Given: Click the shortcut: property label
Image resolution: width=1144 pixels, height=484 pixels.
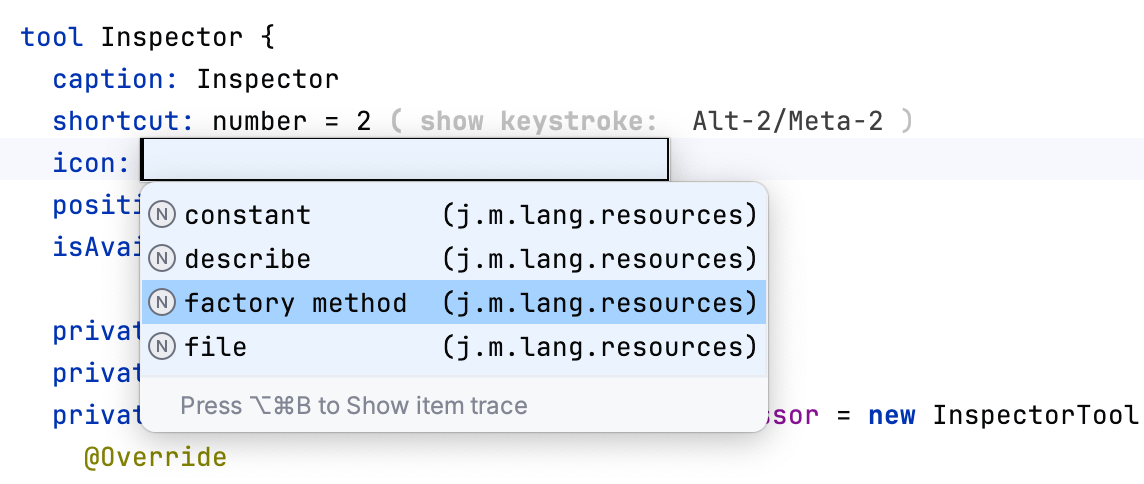Looking at the screenshot, I should click(124, 121).
